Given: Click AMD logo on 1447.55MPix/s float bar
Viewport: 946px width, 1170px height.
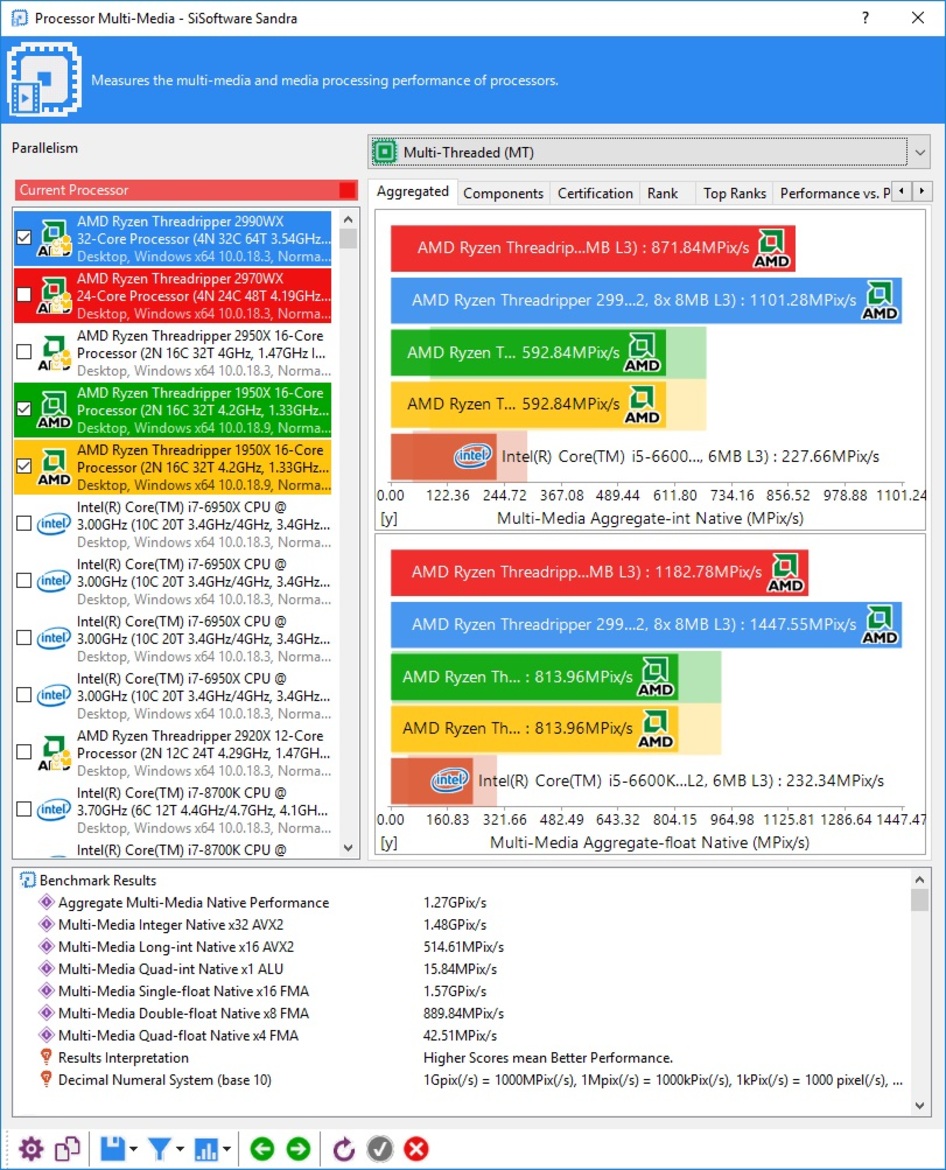Looking at the screenshot, I should tap(879, 625).
